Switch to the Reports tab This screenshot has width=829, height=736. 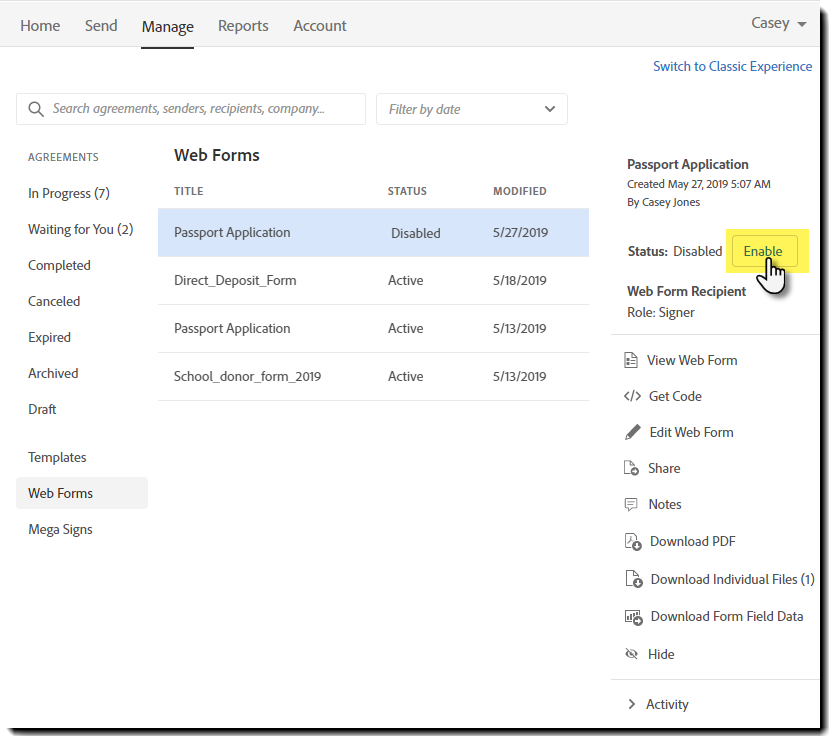click(243, 26)
